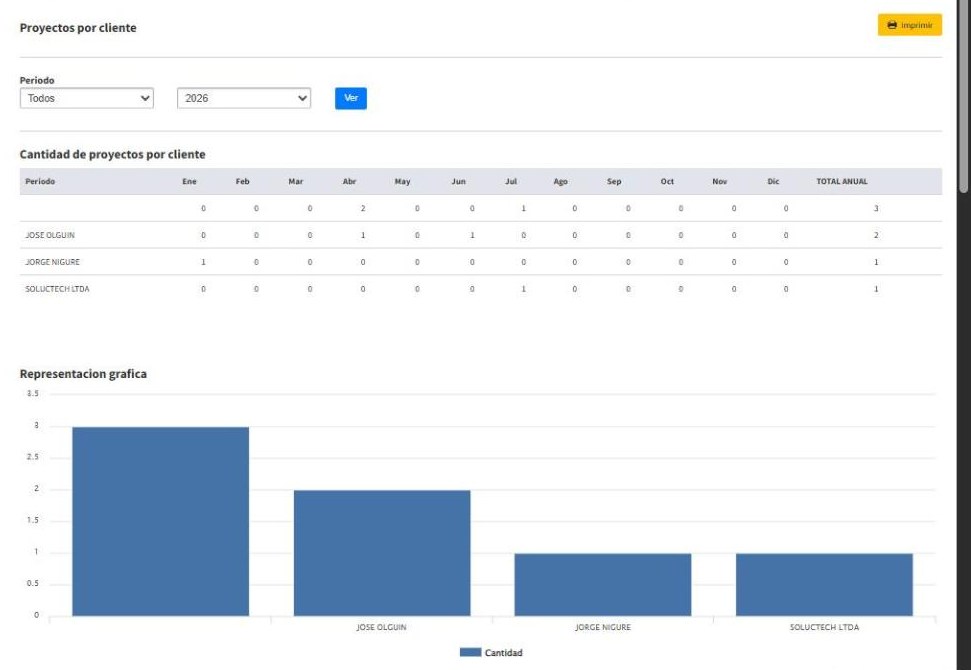This screenshot has height=670, width=971.
Task: Click the Proyectos por cliente page title
Action: coord(78,28)
